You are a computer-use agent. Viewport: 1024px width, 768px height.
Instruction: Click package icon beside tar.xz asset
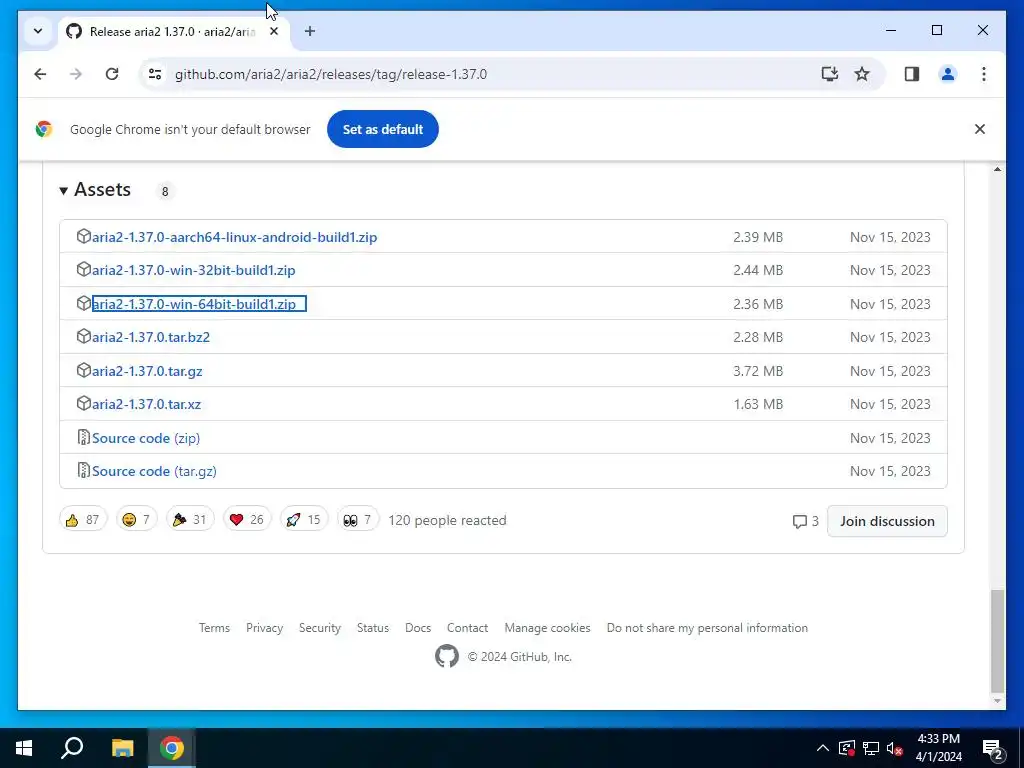click(x=84, y=404)
